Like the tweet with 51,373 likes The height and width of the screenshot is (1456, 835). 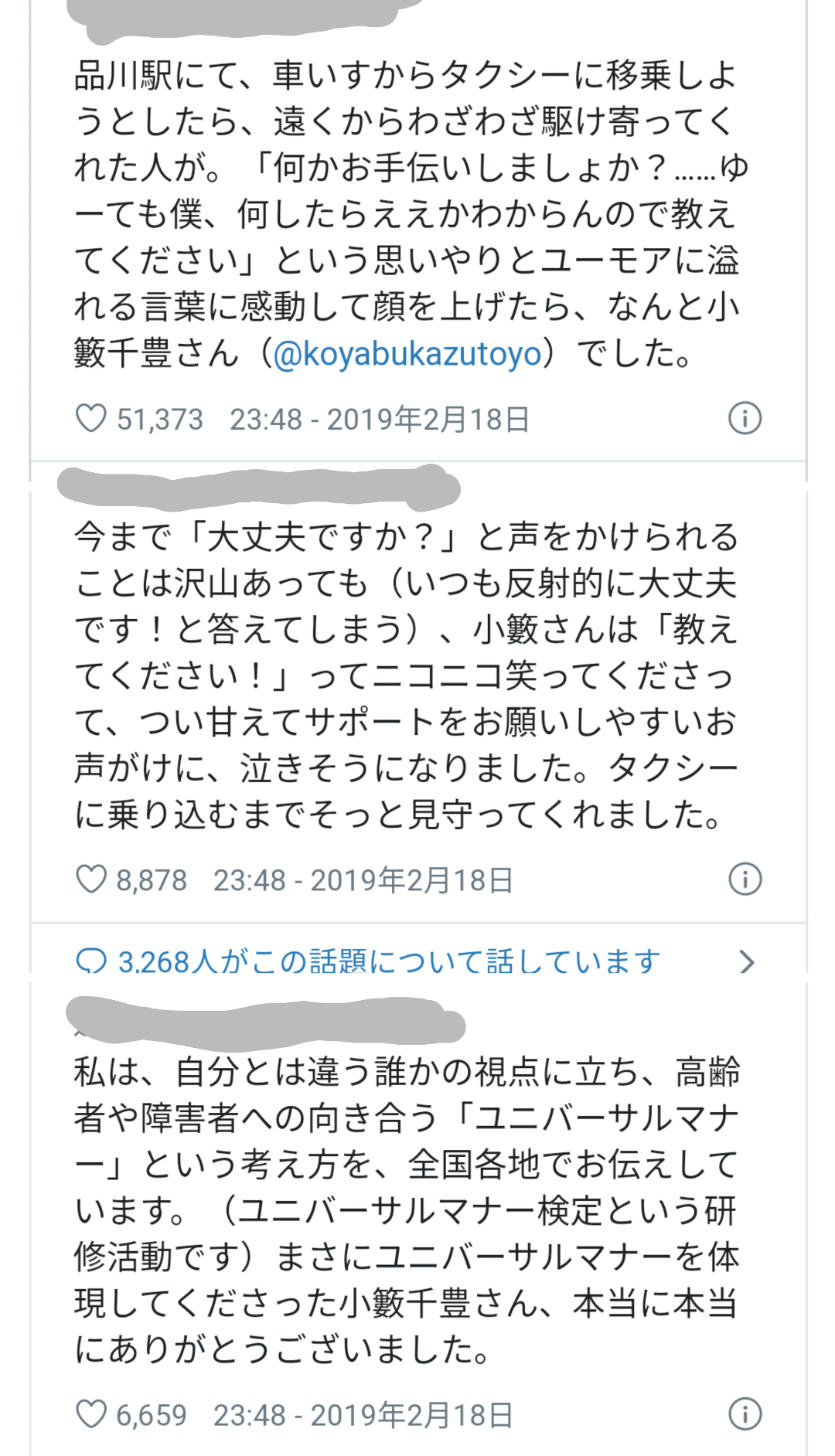point(90,419)
